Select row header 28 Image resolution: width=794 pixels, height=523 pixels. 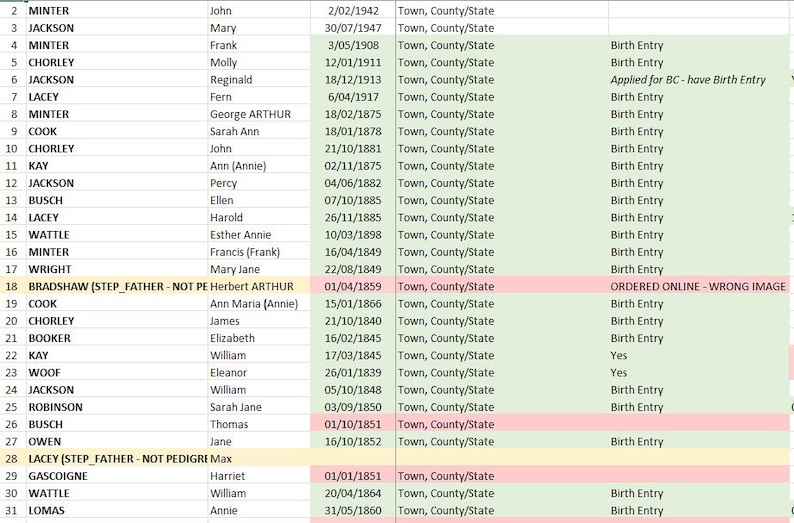click(x=13, y=459)
